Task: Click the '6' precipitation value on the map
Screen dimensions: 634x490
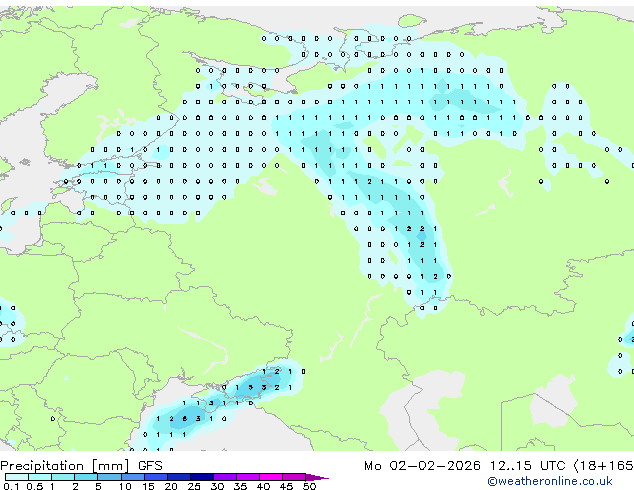Action: pos(184,418)
